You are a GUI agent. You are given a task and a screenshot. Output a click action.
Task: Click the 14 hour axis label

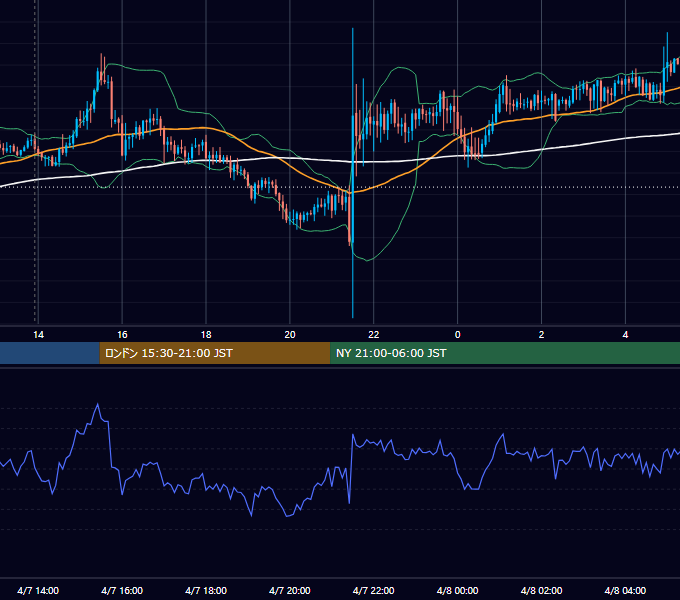coord(38,335)
